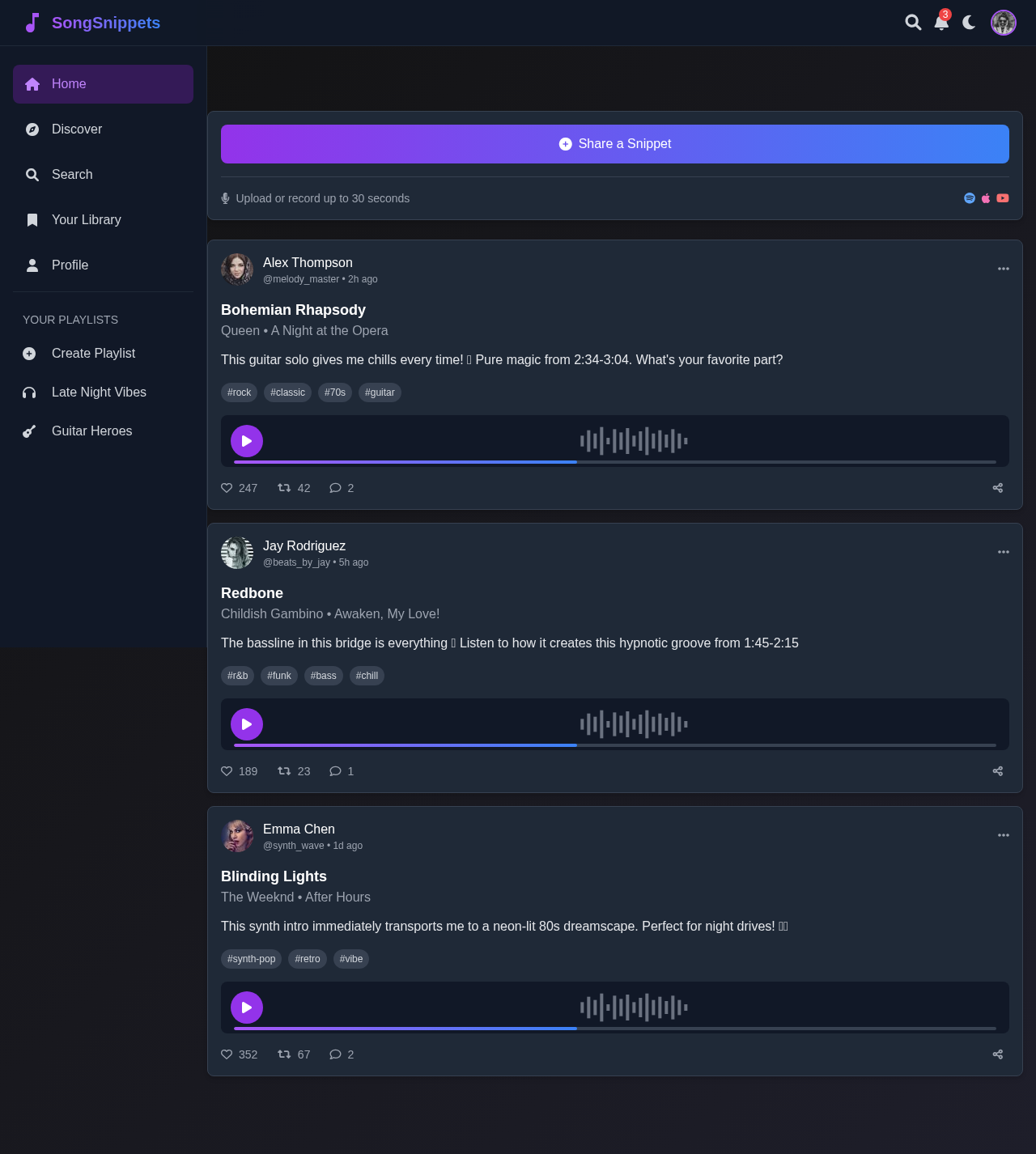
Task: Open the Guitar Heroes playlist
Action: pyautogui.click(x=91, y=431)
